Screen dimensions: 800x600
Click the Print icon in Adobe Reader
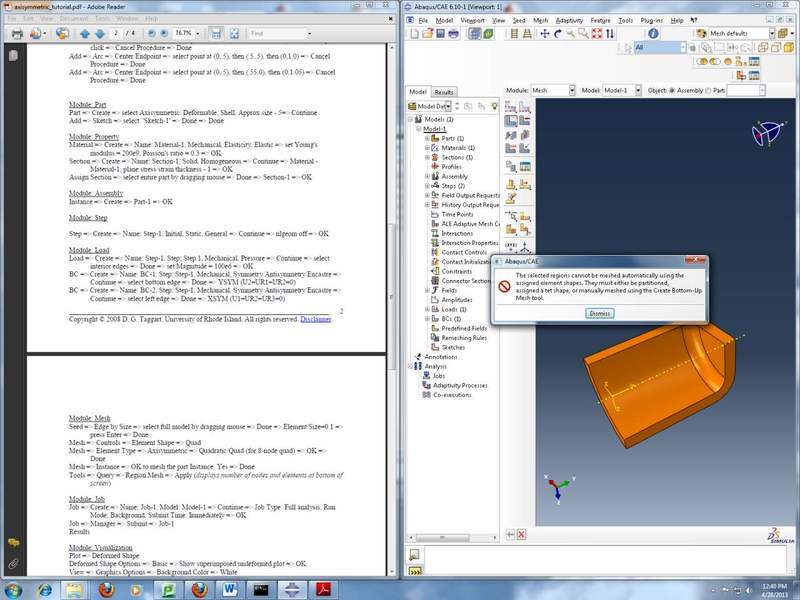tap(17, 34)
